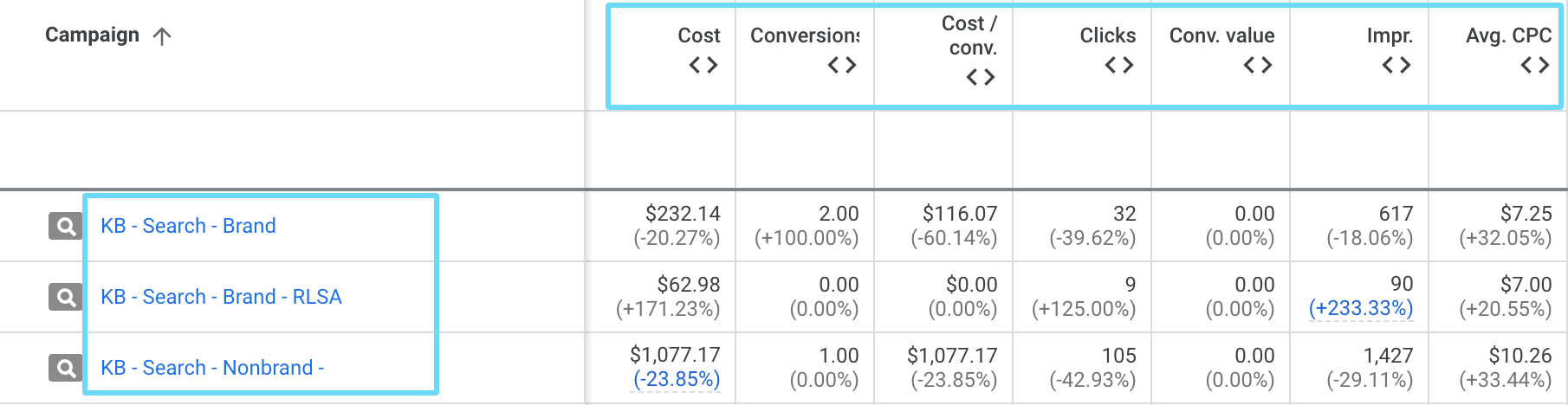Select the (-18.06%) impressions change value
1568x405 pixels.
coord(1370,238)
